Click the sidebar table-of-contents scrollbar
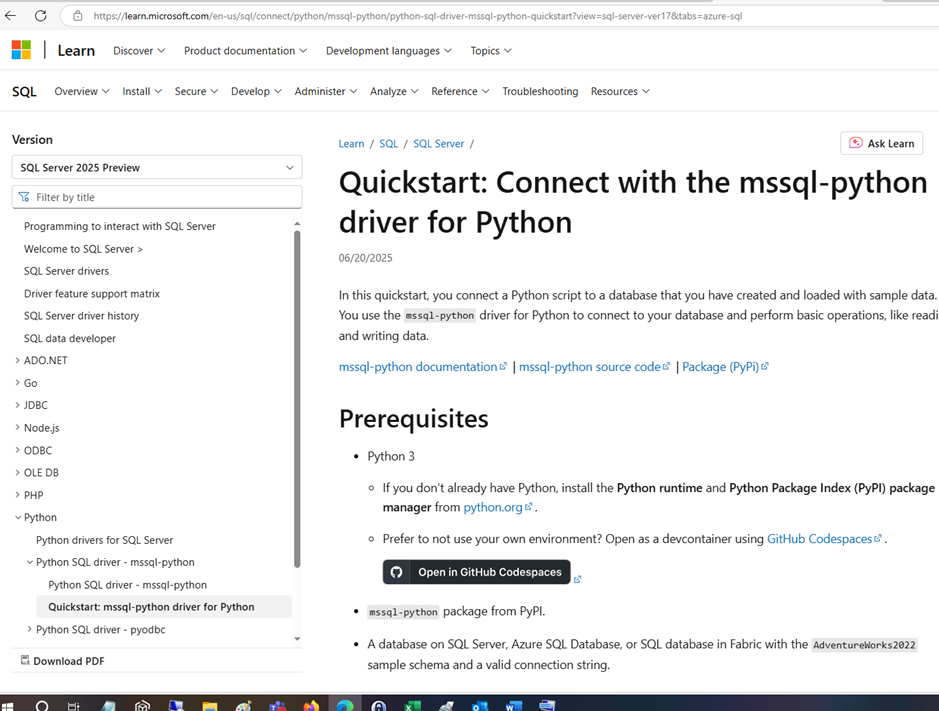The image size is (939, 711). (297, 398)
